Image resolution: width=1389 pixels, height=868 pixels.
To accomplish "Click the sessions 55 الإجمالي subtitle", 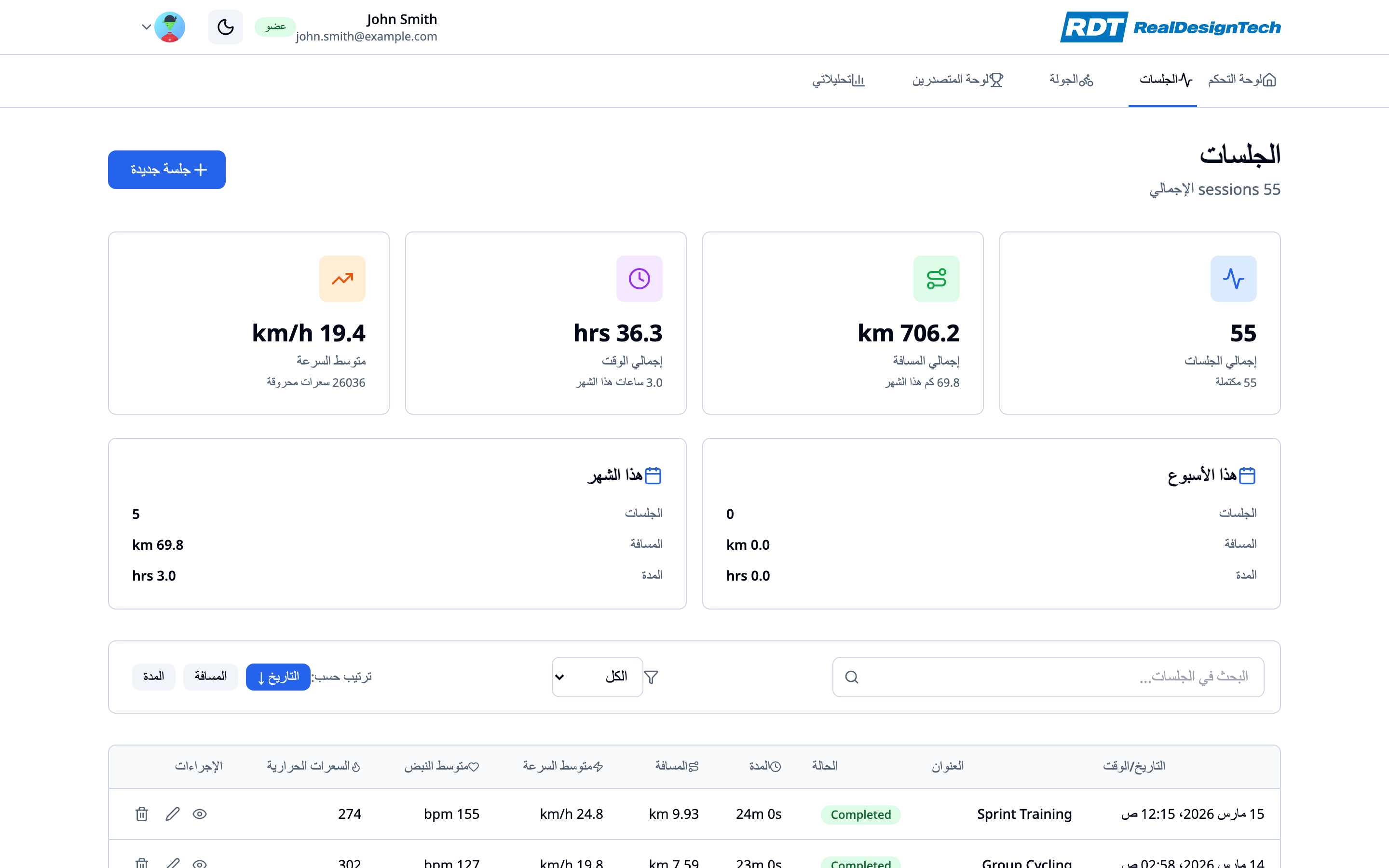I will 1215,190.
